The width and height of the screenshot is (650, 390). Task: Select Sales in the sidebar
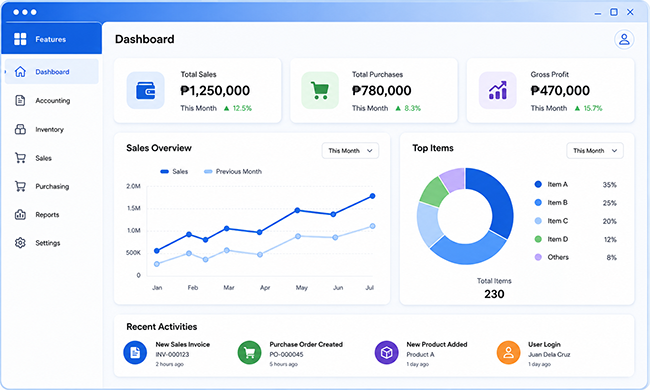tap(52, 158)
